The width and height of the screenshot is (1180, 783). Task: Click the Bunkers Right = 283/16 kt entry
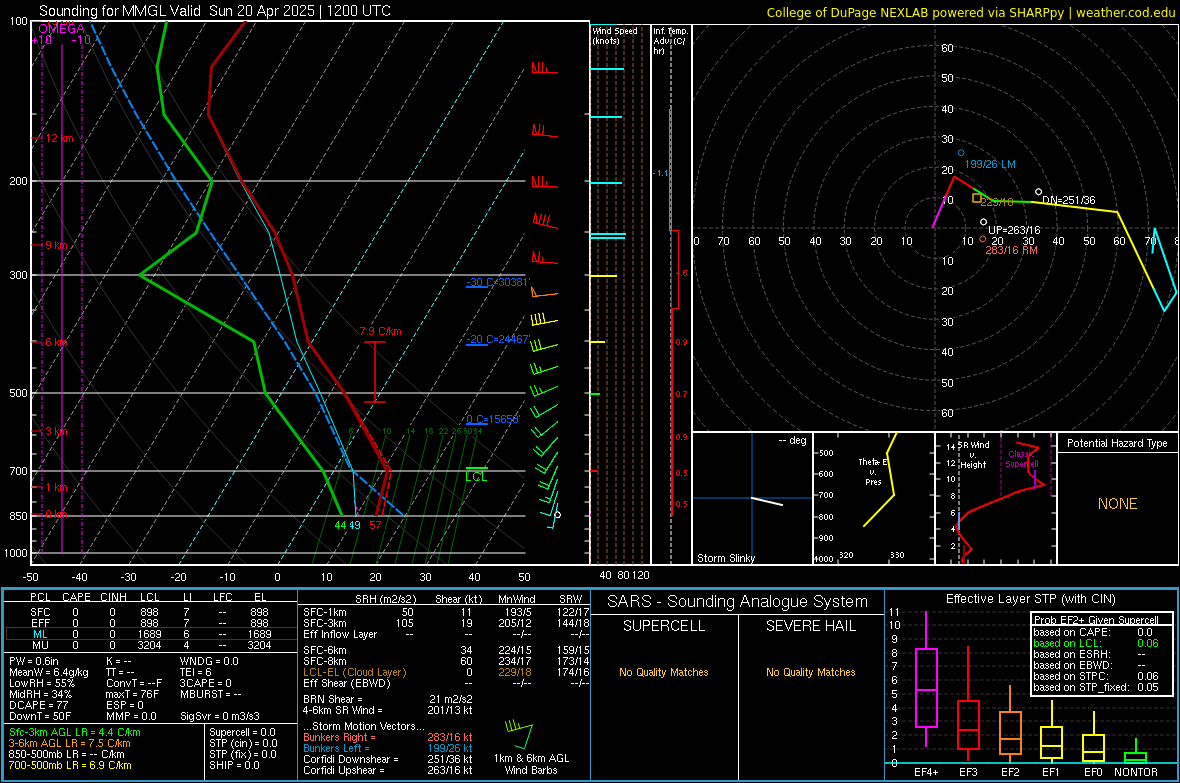pos(388,737)
